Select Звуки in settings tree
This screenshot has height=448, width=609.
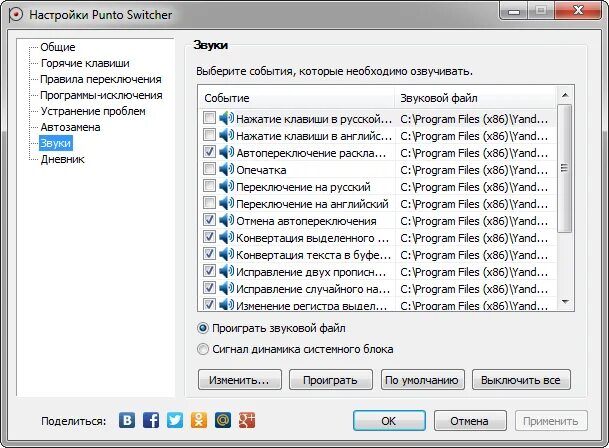point(56,143)
